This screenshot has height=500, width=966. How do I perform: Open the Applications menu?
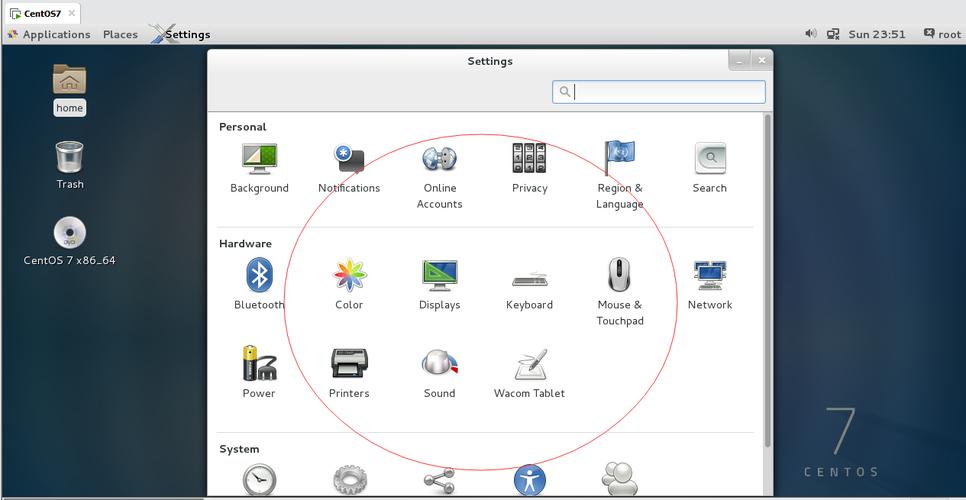tap(49, 34)
